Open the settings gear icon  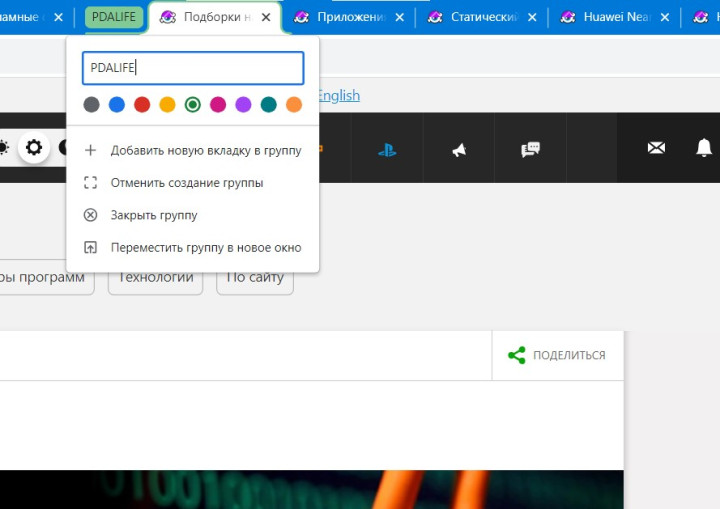pyautogui.click(x=34, y=148)
